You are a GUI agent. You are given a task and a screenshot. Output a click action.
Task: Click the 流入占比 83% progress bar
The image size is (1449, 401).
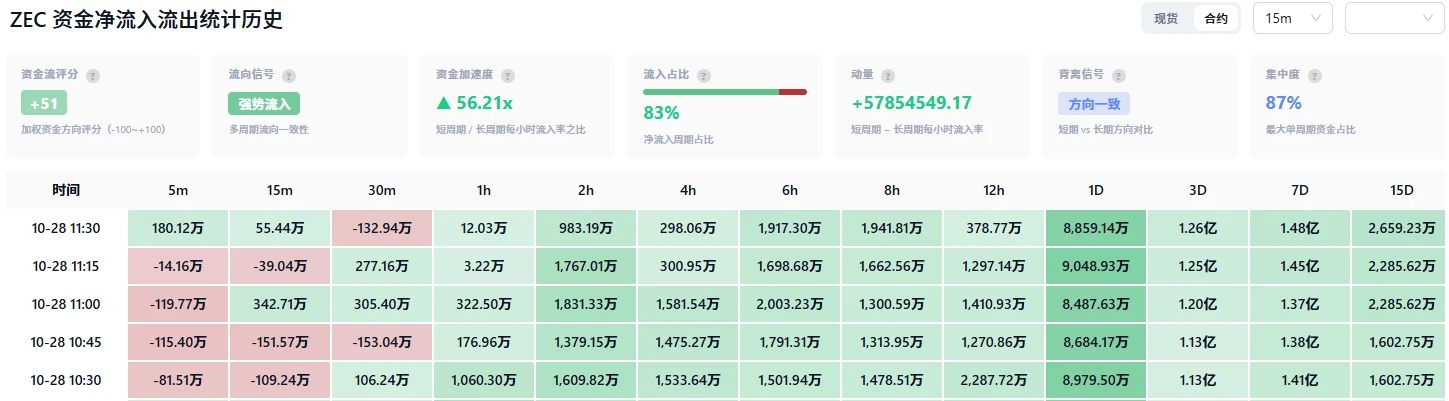[725, 92]
